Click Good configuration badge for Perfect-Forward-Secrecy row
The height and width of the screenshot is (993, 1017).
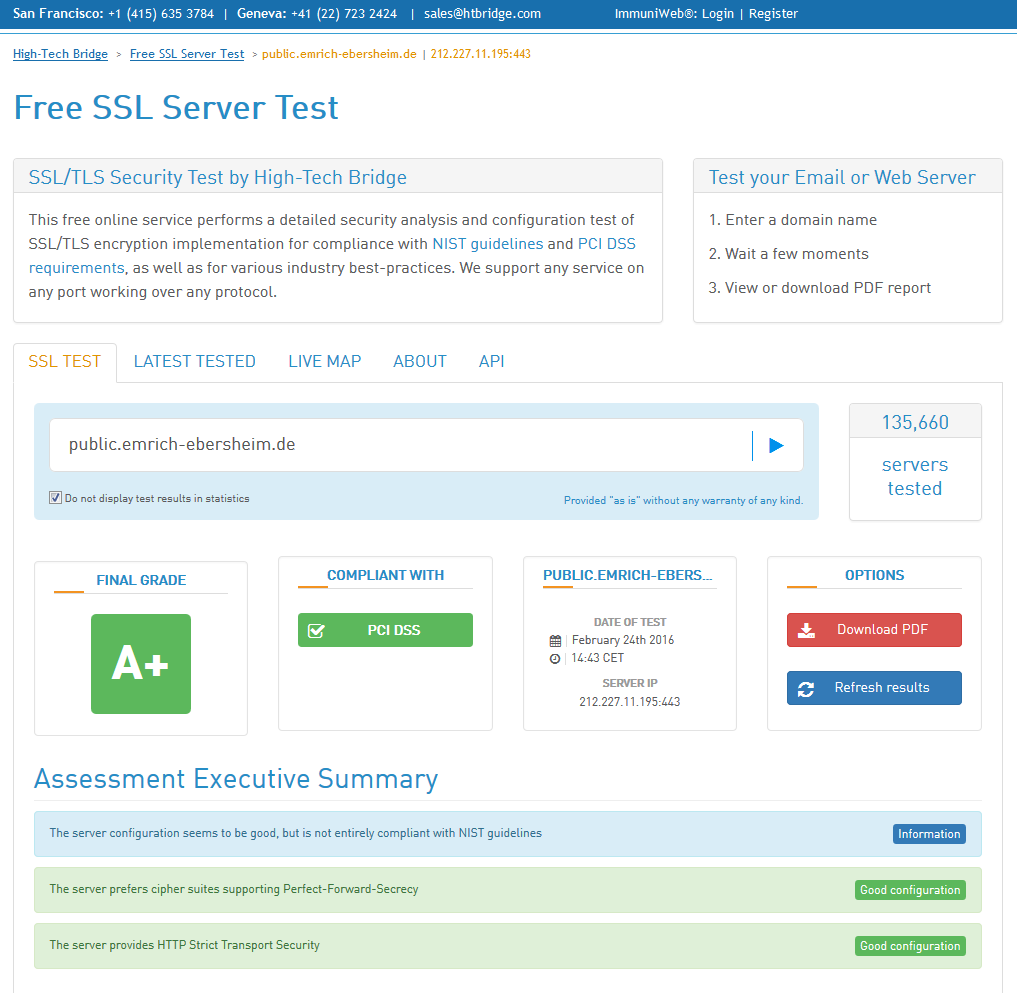point(910,890)
